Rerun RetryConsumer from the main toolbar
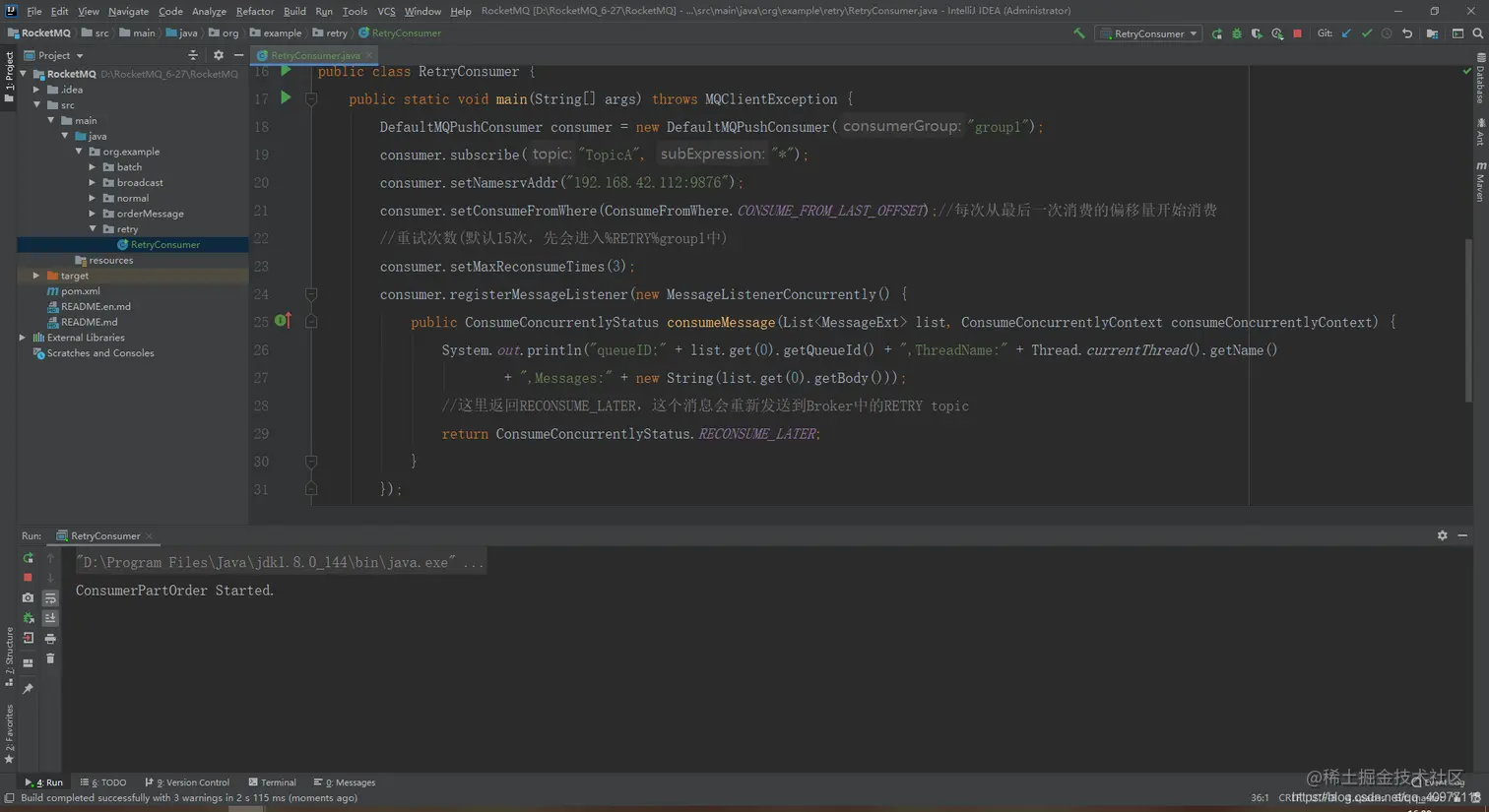Screen dimensions: 1489x812 pos(1217,33)
